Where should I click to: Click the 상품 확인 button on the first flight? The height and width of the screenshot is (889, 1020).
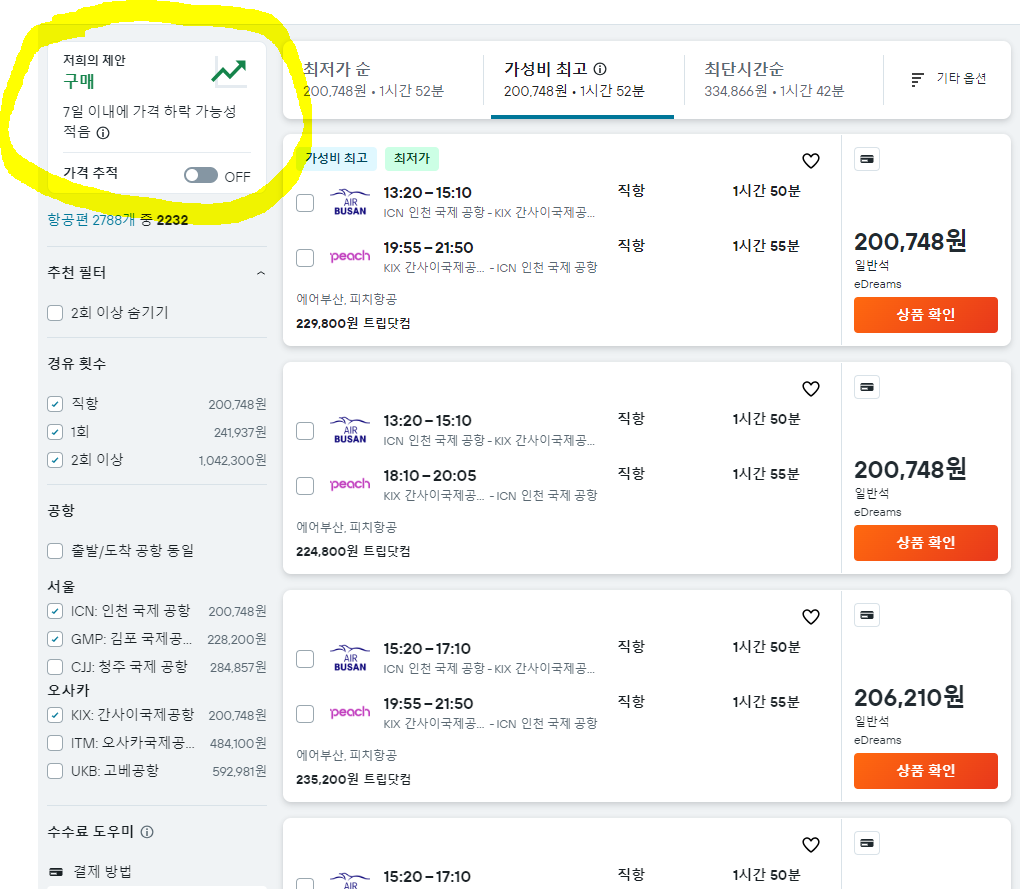[924, 315]
